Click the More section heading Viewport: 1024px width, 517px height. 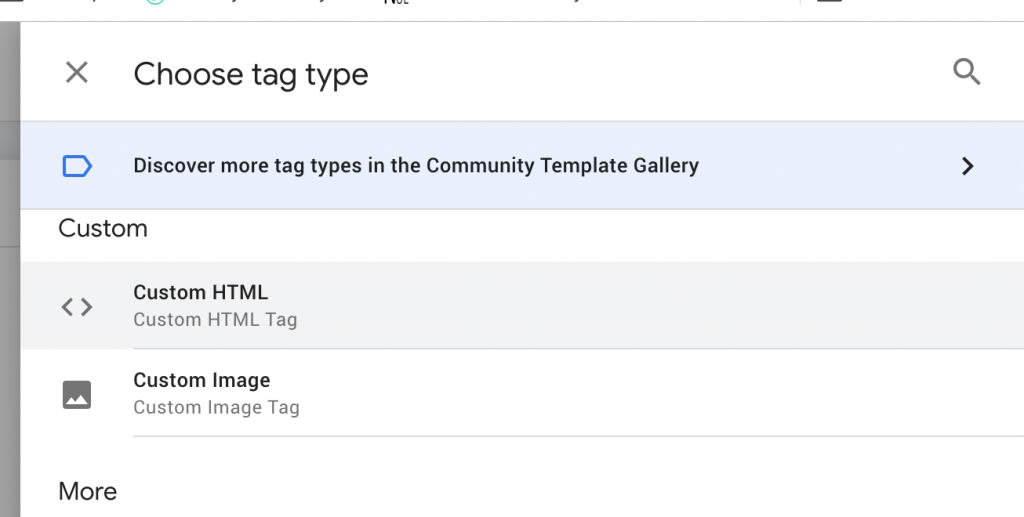click(x=88, y=492)
